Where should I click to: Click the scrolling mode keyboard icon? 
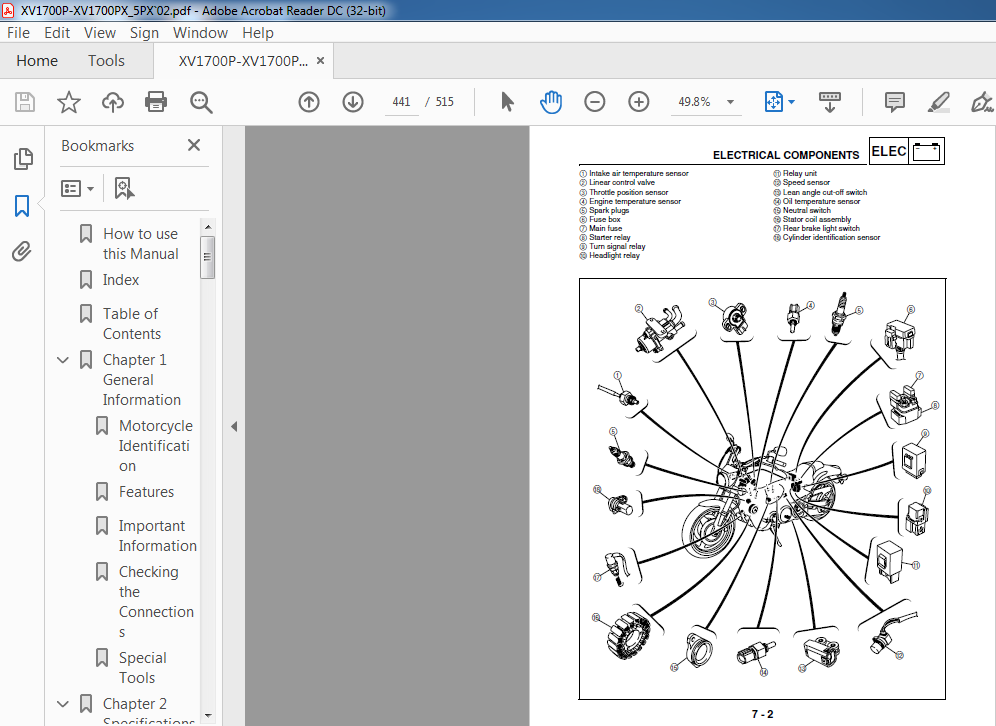point(830,102)
